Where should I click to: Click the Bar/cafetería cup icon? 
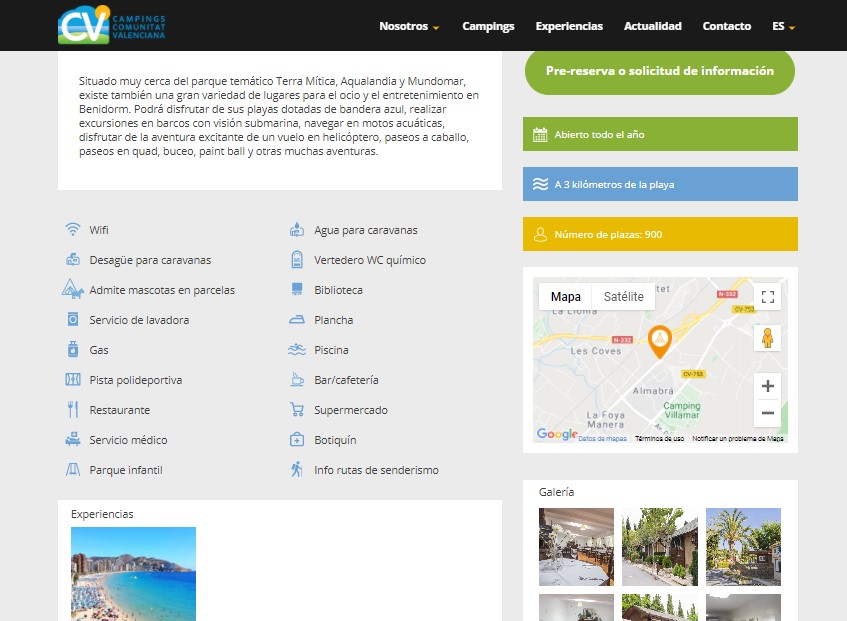(297, 380)
